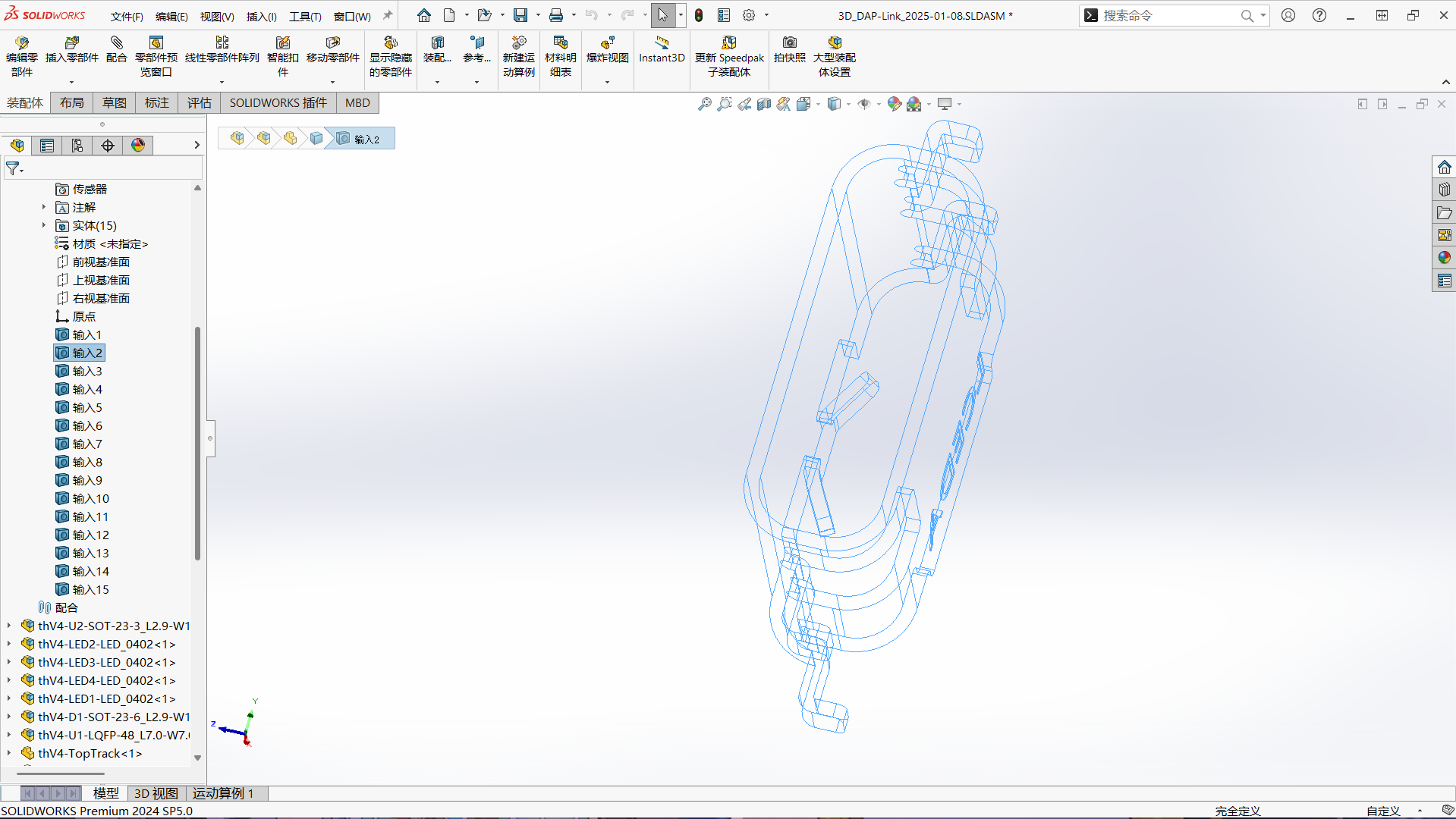Expand the 实体(15) solid bodies folder

[x=43, y=225]
